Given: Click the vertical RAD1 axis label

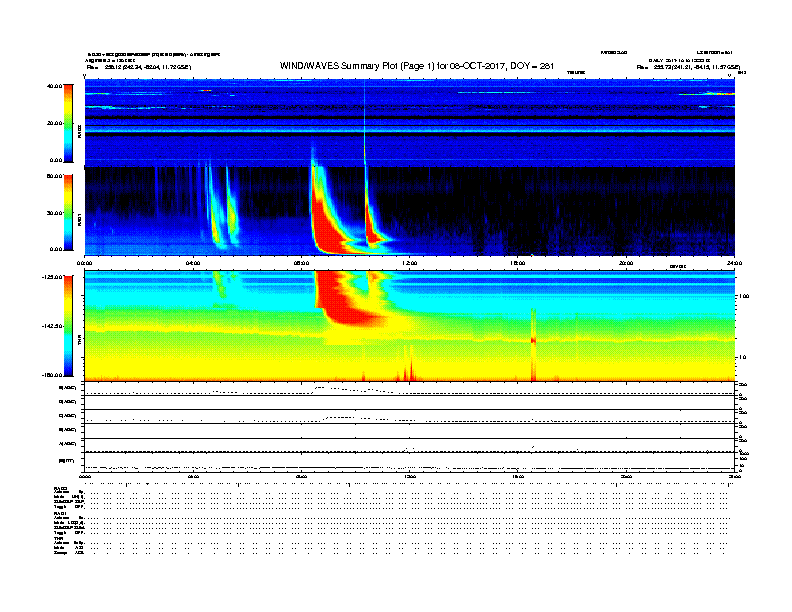Looking at the screenshot, I should coord(79,220).
